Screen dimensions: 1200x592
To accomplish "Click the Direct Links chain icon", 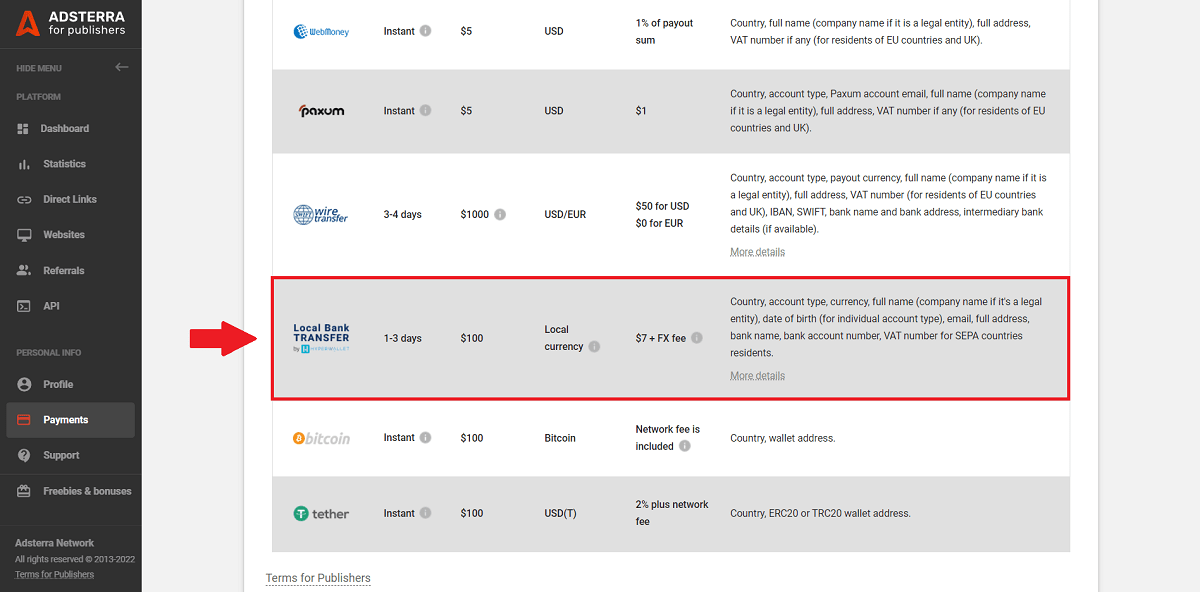I will click(24, 200).
